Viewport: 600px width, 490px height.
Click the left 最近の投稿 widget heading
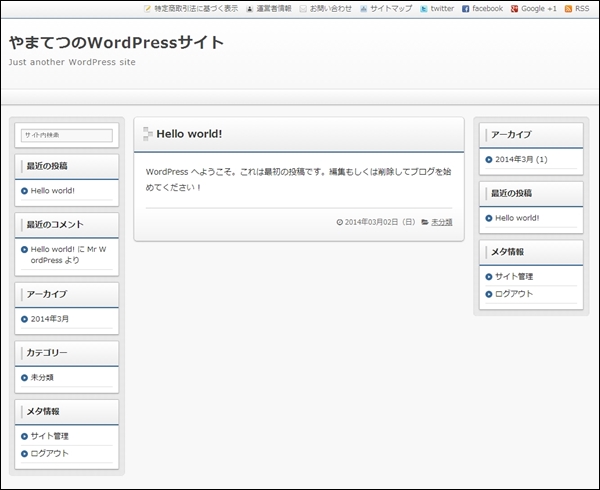(x=47, y=166)
